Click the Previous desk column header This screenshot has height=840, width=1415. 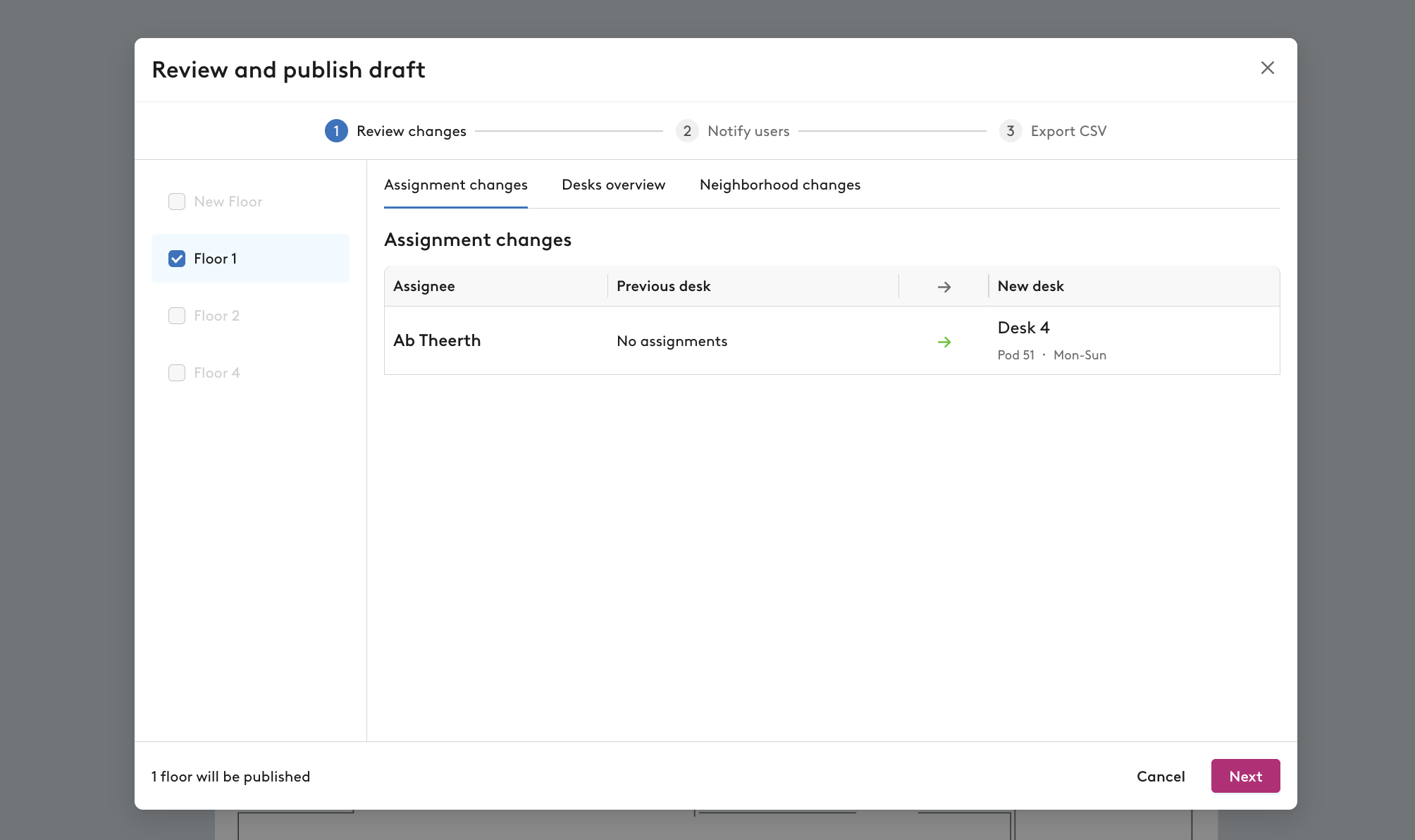coord(663,286)
